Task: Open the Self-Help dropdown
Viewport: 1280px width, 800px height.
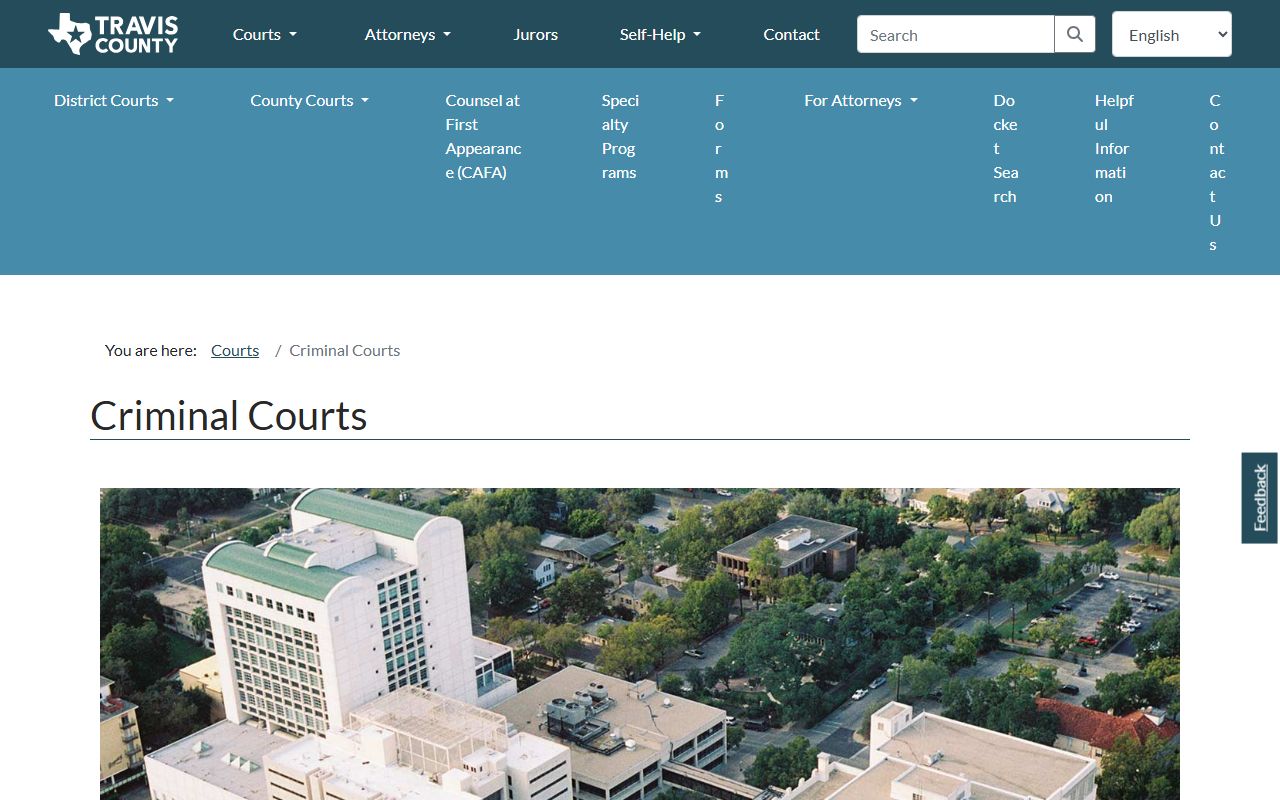Action: pyautogui.click(x=660, y=34)
